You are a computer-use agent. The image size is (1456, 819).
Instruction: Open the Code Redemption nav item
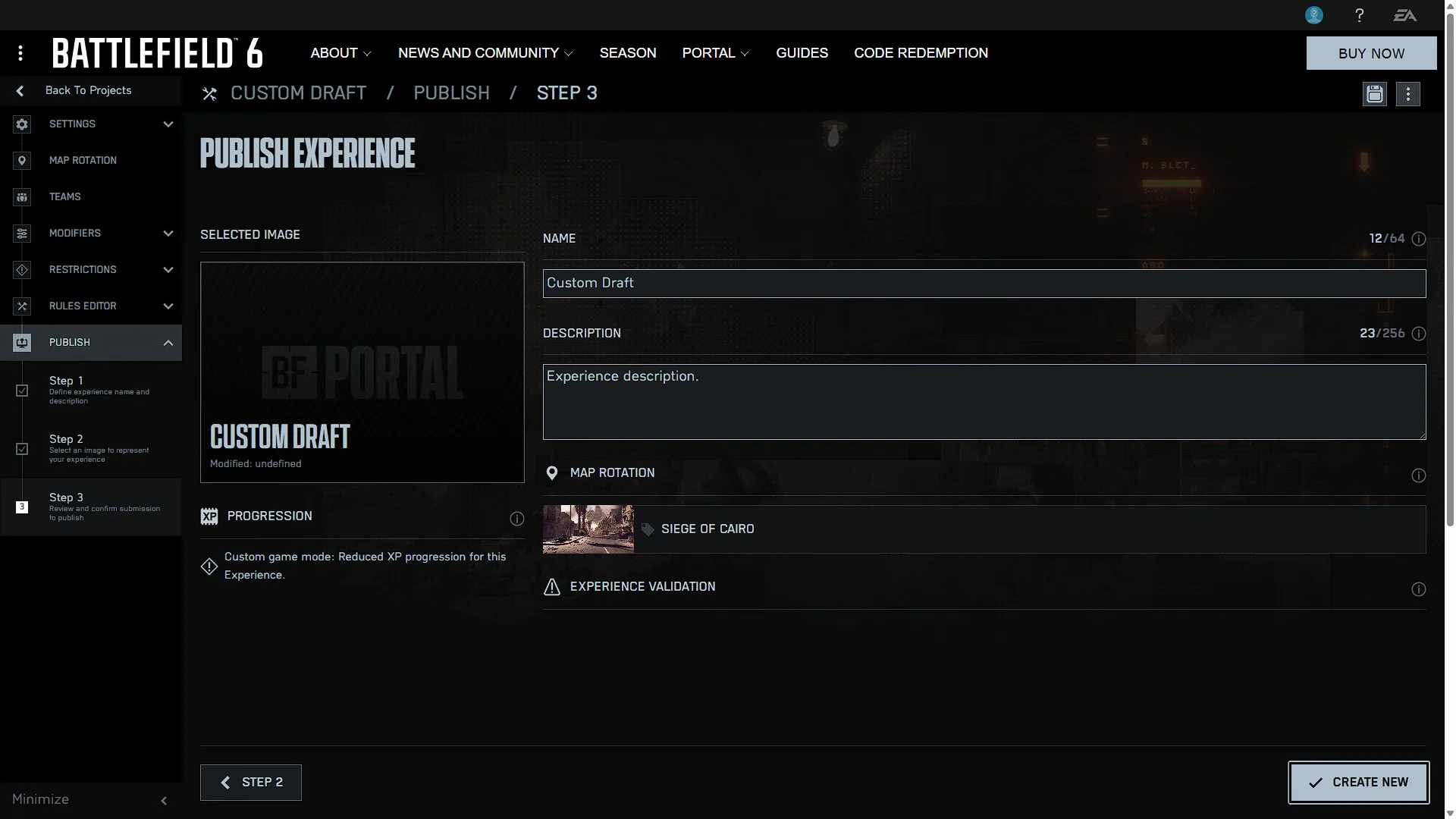[921, 53]
